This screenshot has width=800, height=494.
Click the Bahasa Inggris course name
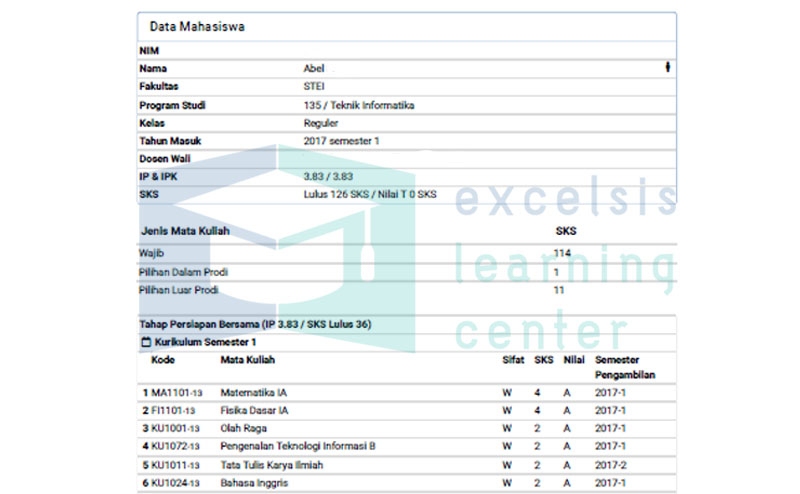point(252,483)
